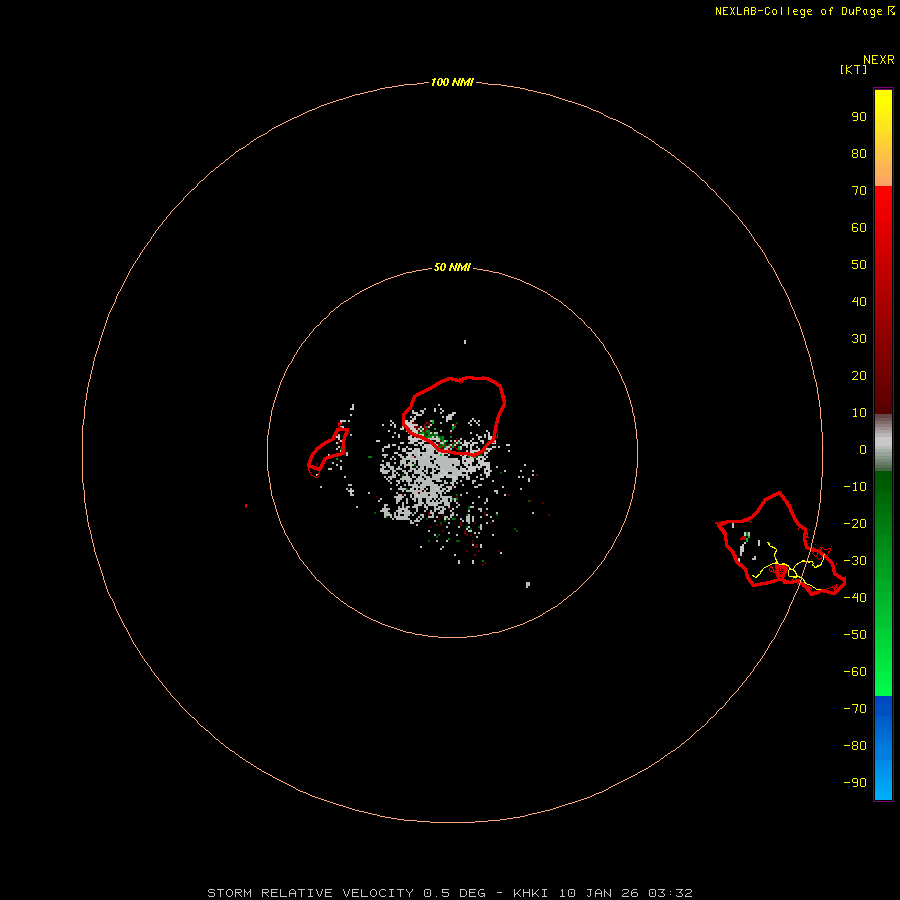This screenshot has width=900, height=900.
Task: Click the blue segment of color bar
Action: (x=883, y=747)
